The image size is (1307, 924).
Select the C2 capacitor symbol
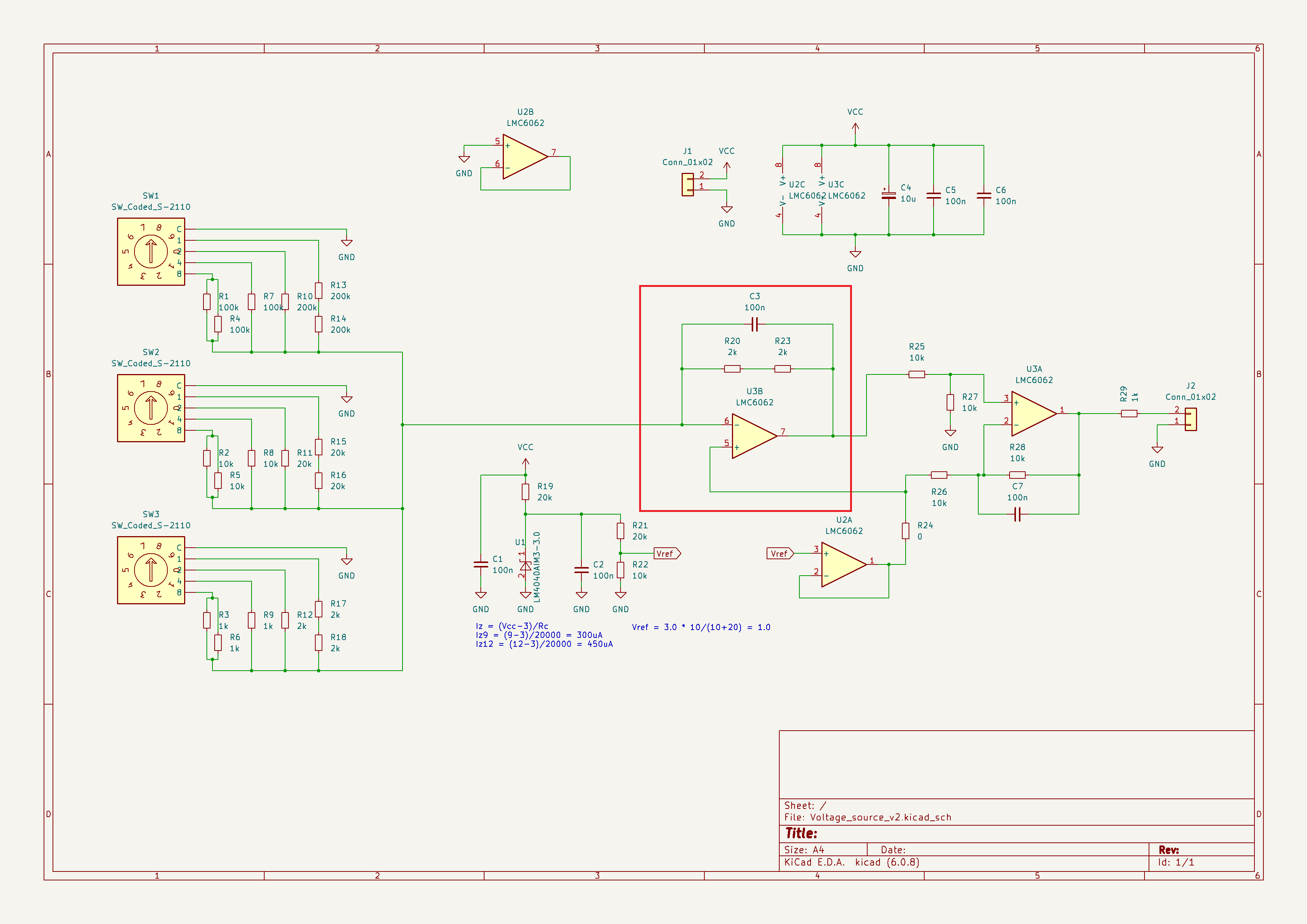pos(581,570)
